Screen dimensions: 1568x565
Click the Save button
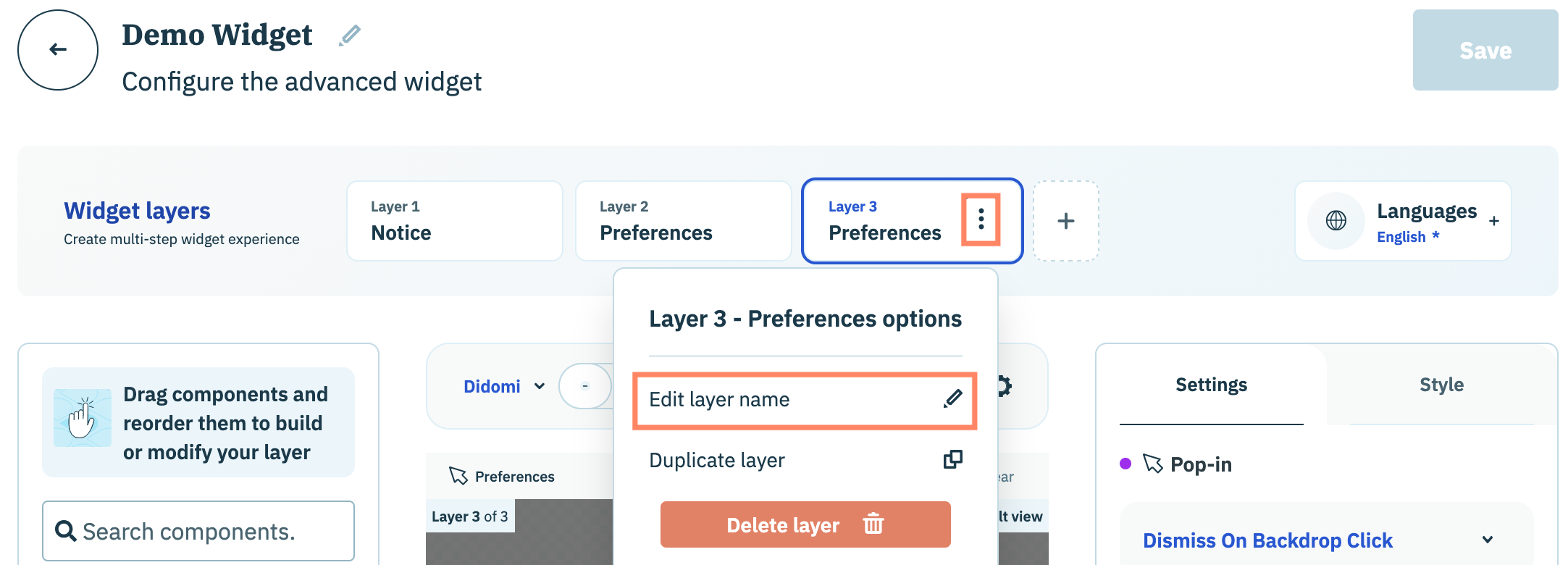[x=1485, y=50]
